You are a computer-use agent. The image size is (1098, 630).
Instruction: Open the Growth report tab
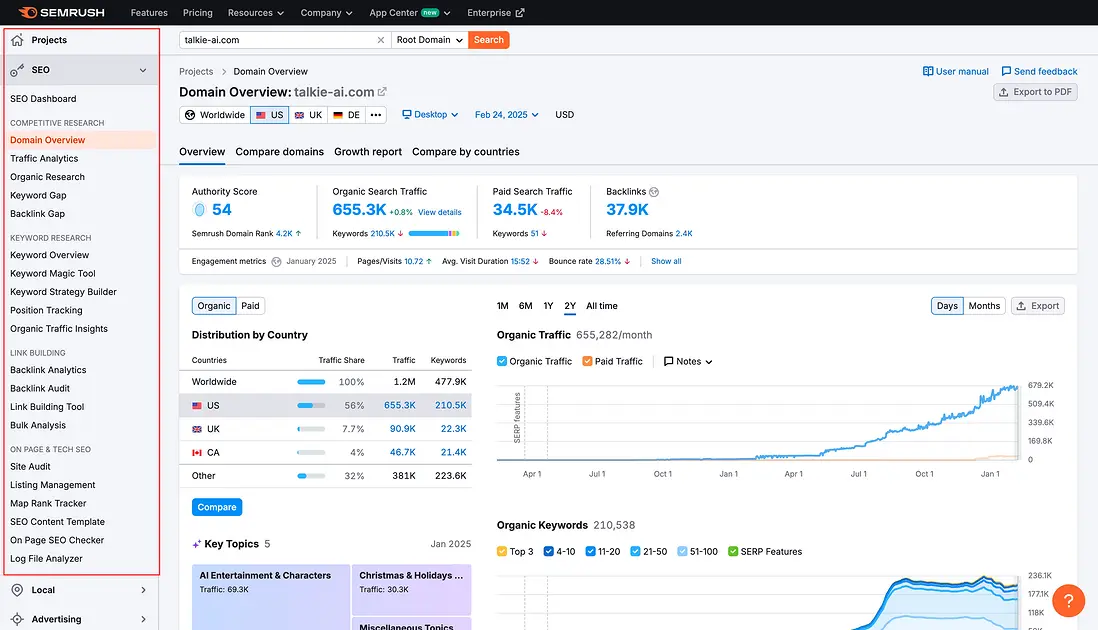tap(368, 152)
